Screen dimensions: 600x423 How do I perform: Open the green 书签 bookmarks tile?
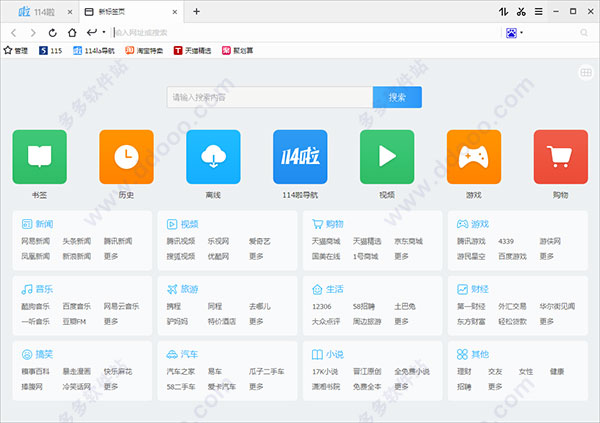tap(39, 157)
